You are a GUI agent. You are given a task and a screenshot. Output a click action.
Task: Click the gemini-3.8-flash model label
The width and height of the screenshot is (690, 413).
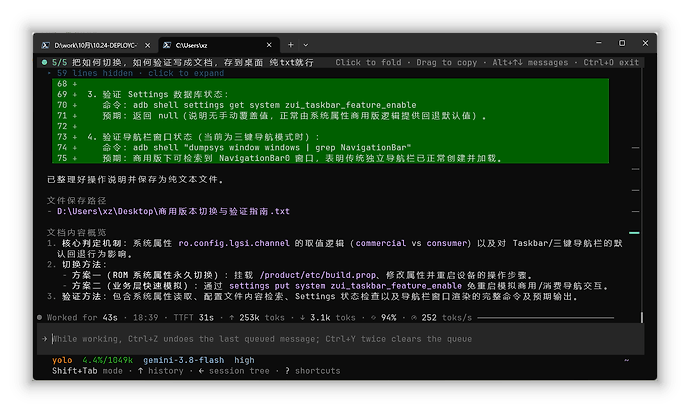184,360
